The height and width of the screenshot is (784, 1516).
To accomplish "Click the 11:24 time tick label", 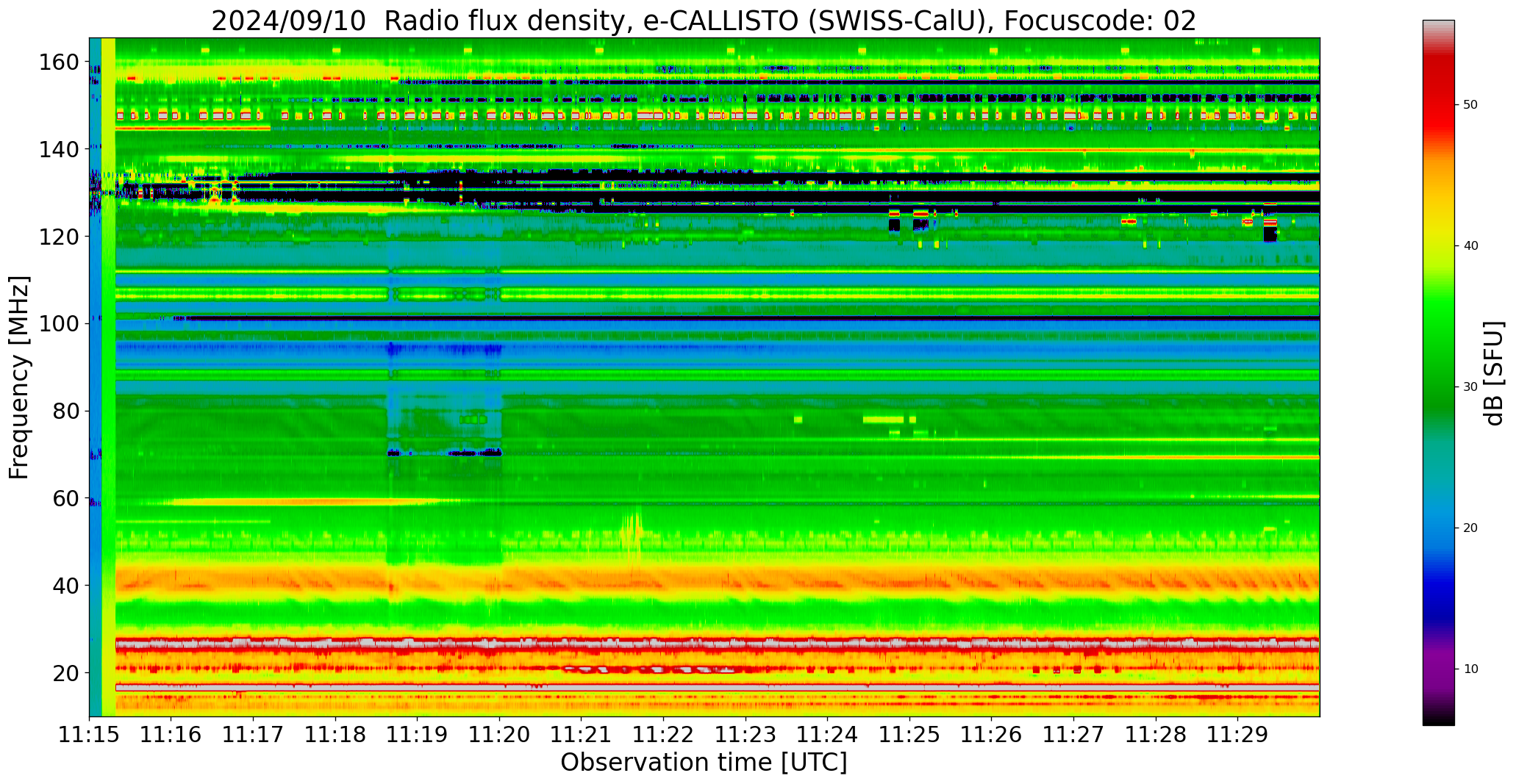I will (x=828, y=735).
